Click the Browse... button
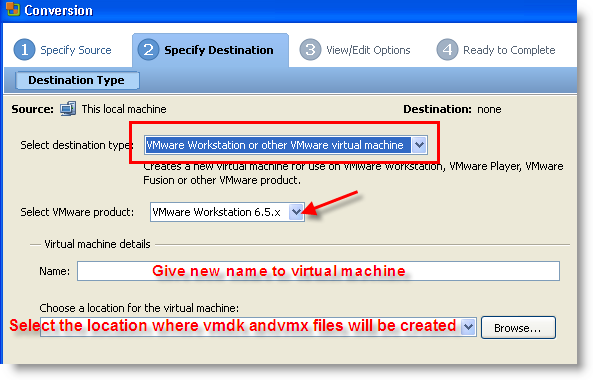 pyautogui.click(x=518, y=327)
